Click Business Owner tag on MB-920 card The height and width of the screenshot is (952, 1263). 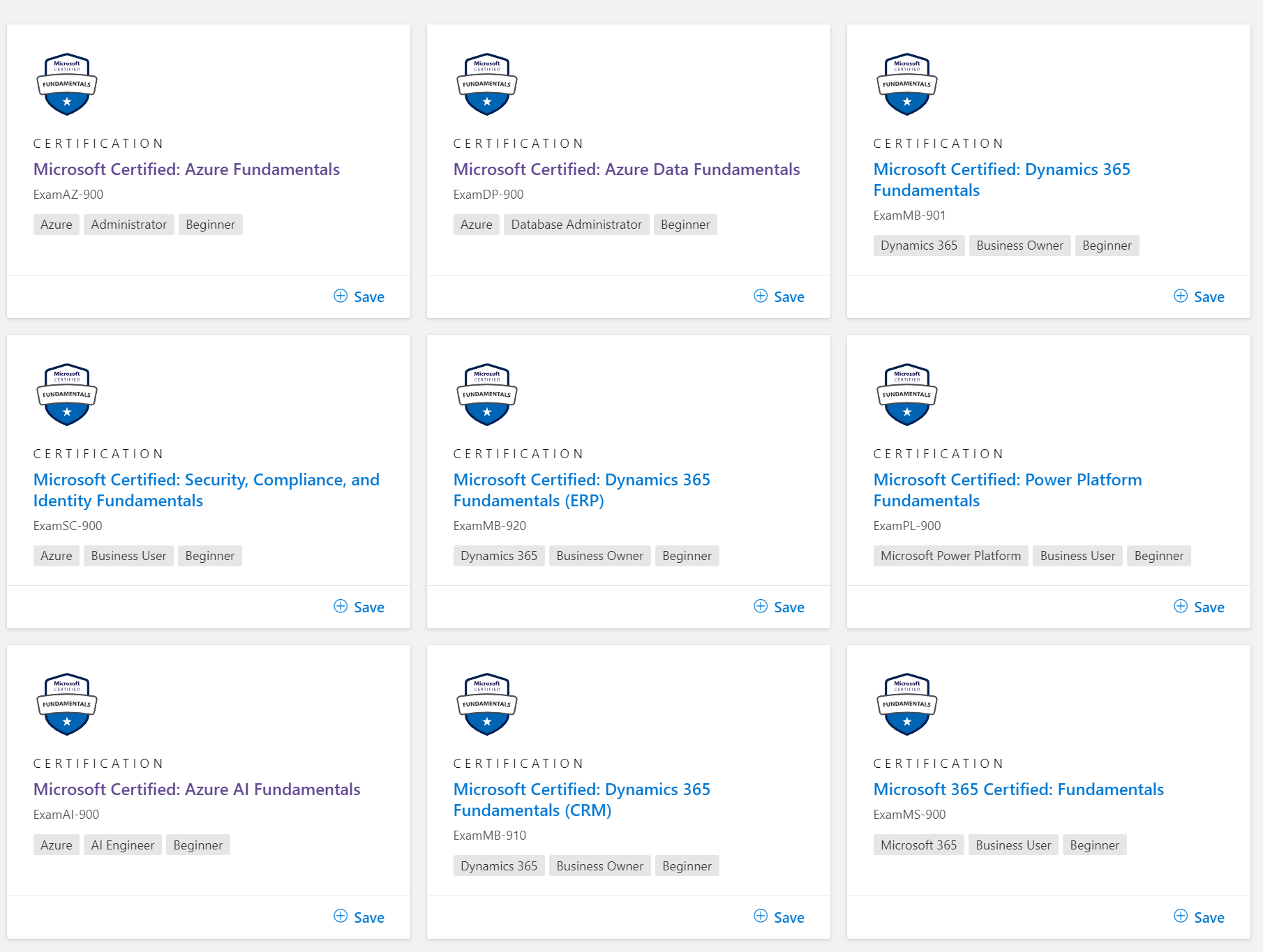point(600,556)
